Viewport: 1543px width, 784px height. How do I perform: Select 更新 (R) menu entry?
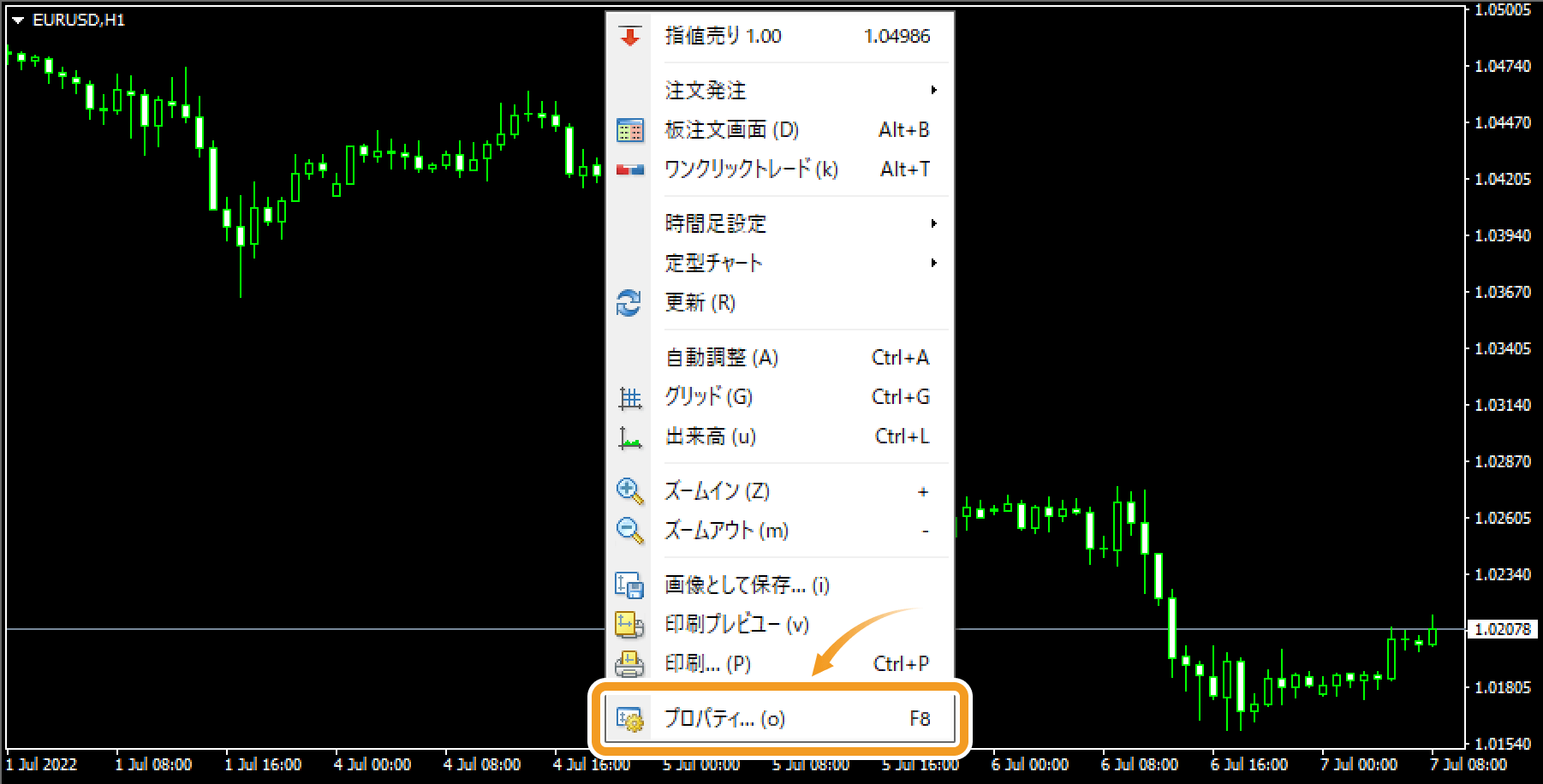(780, 303)
